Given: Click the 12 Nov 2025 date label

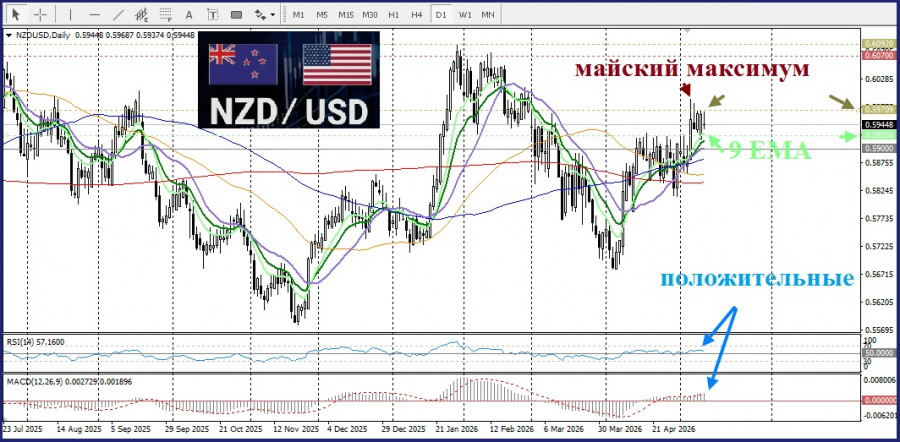Looking at the screenshot, I should pyautogui.click(x=298, y=429).
